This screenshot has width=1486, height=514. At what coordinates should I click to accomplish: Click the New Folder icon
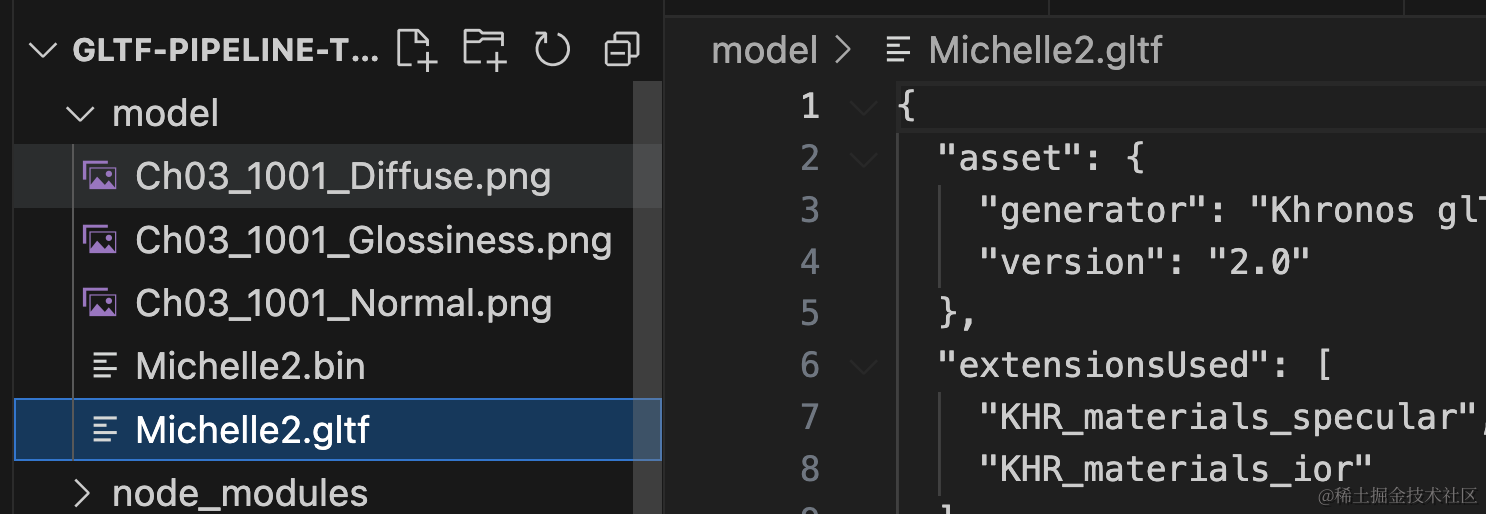click(485, 49)
